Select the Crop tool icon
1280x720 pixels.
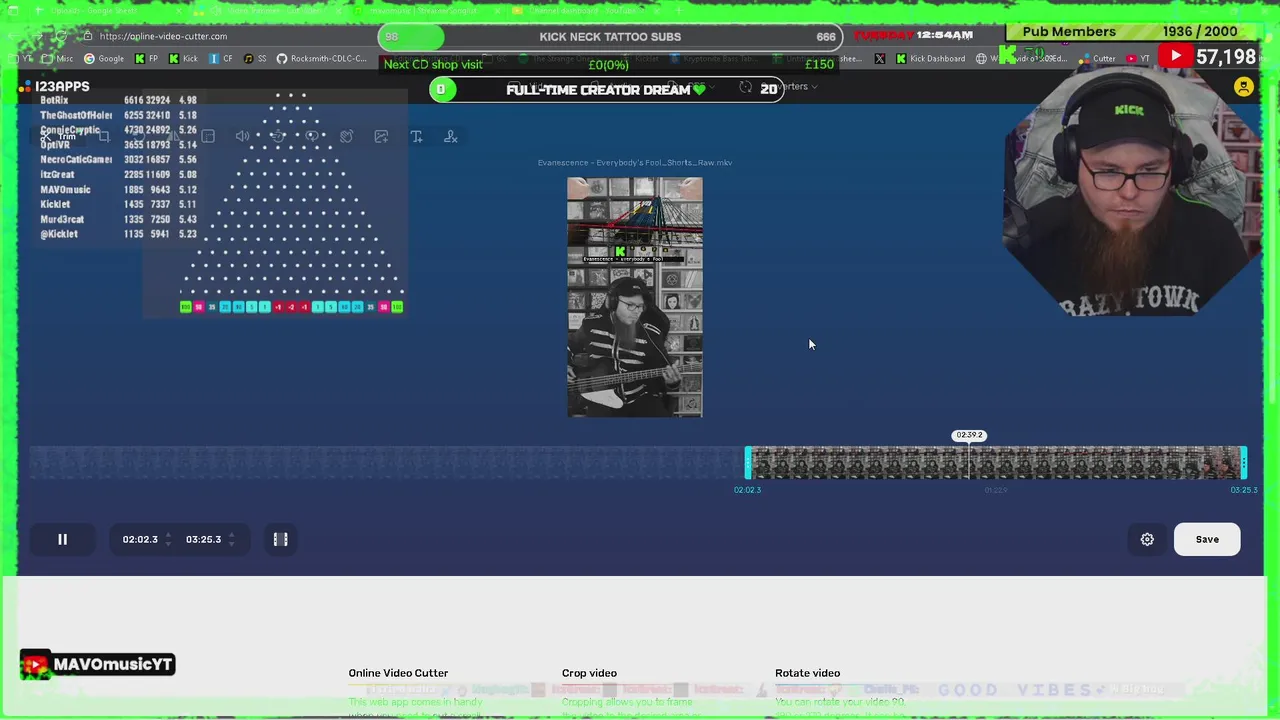[104, 136]
